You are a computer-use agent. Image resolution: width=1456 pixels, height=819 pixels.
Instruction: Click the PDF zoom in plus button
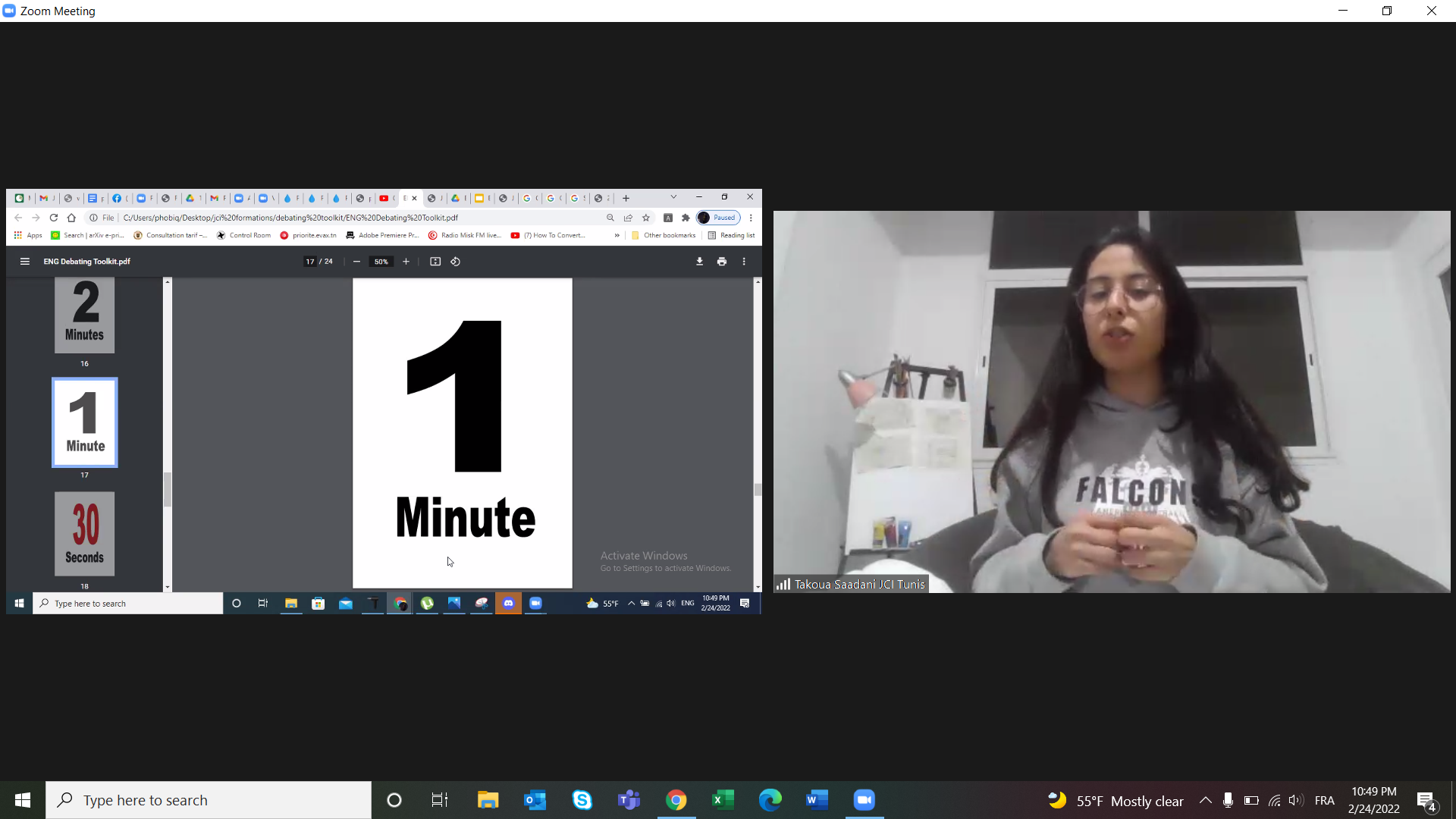click(406, 262)
